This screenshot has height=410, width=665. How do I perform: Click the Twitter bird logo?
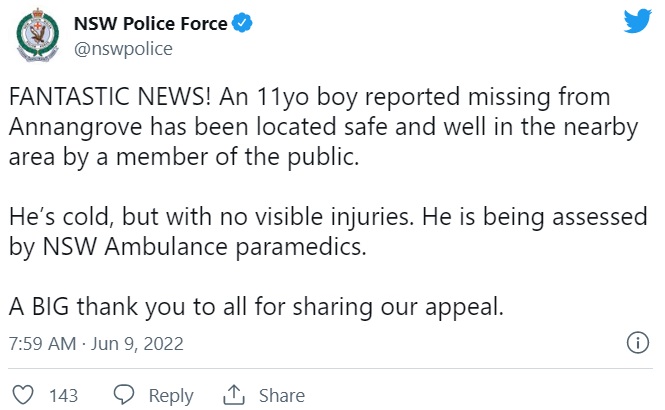636,22
